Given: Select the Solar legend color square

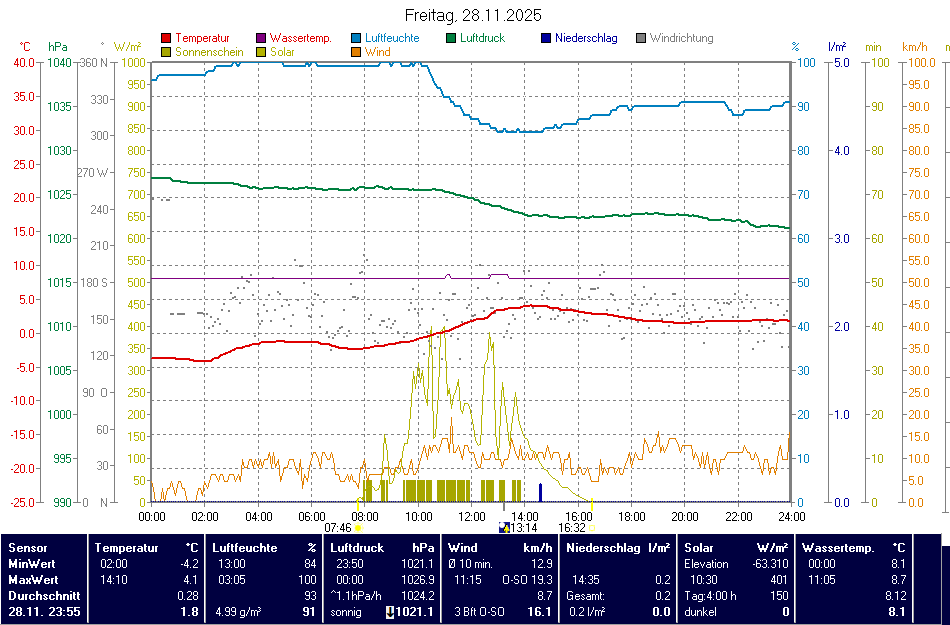Looking at the screenshot, I should point(262,52).
